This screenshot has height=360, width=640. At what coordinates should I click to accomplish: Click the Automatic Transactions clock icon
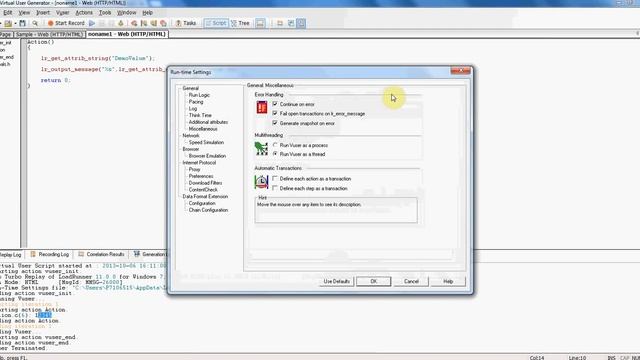pyautogui.click(x=261, y=182)
